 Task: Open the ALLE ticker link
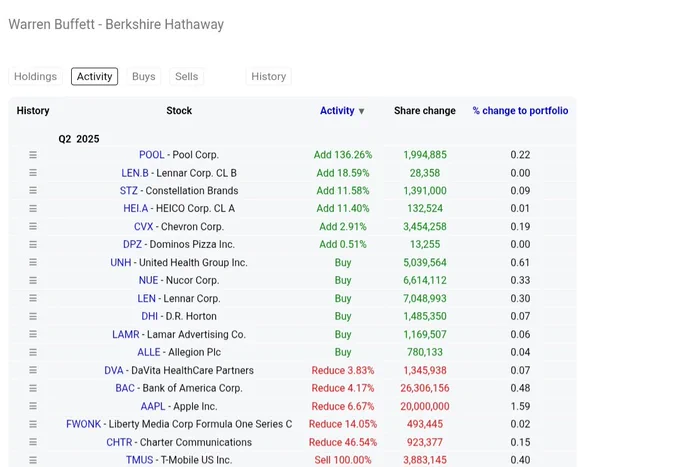[149, 353]
